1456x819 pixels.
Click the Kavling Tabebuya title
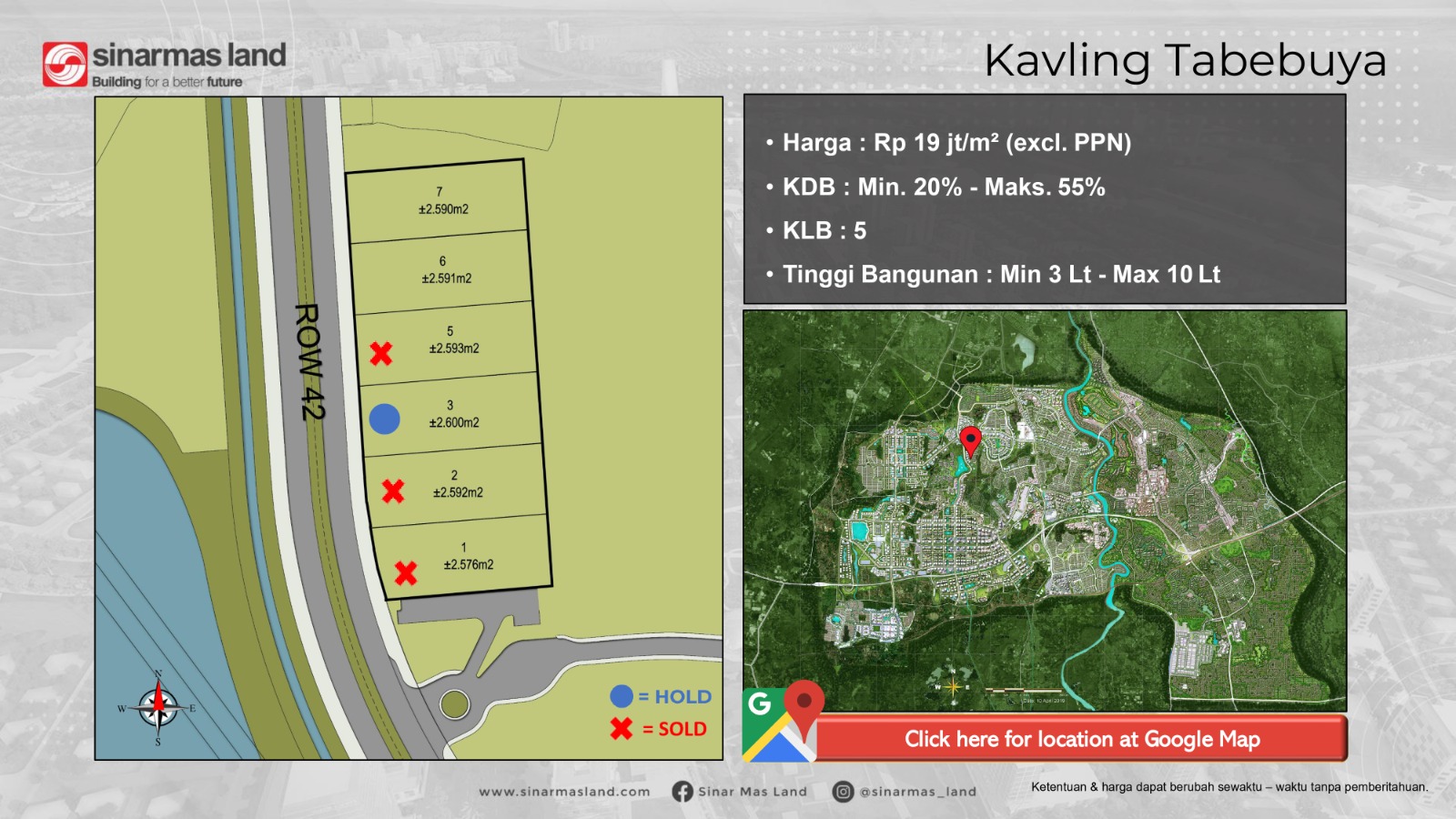click(1185, 61)
